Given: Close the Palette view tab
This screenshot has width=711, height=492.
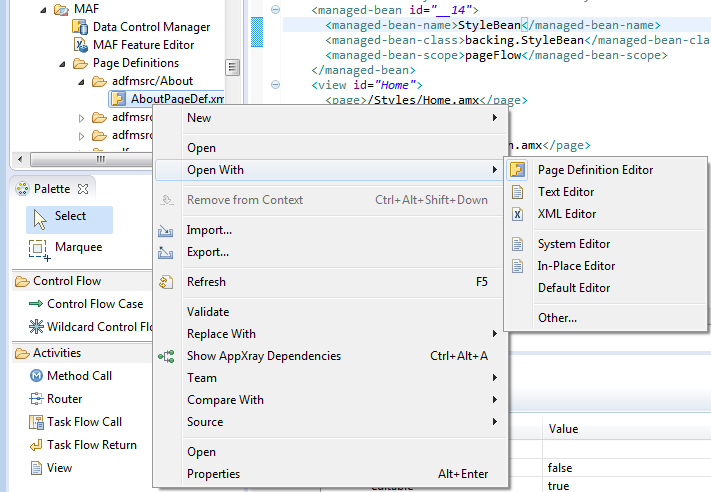Looking at the screenshot, I should (83, 189).
